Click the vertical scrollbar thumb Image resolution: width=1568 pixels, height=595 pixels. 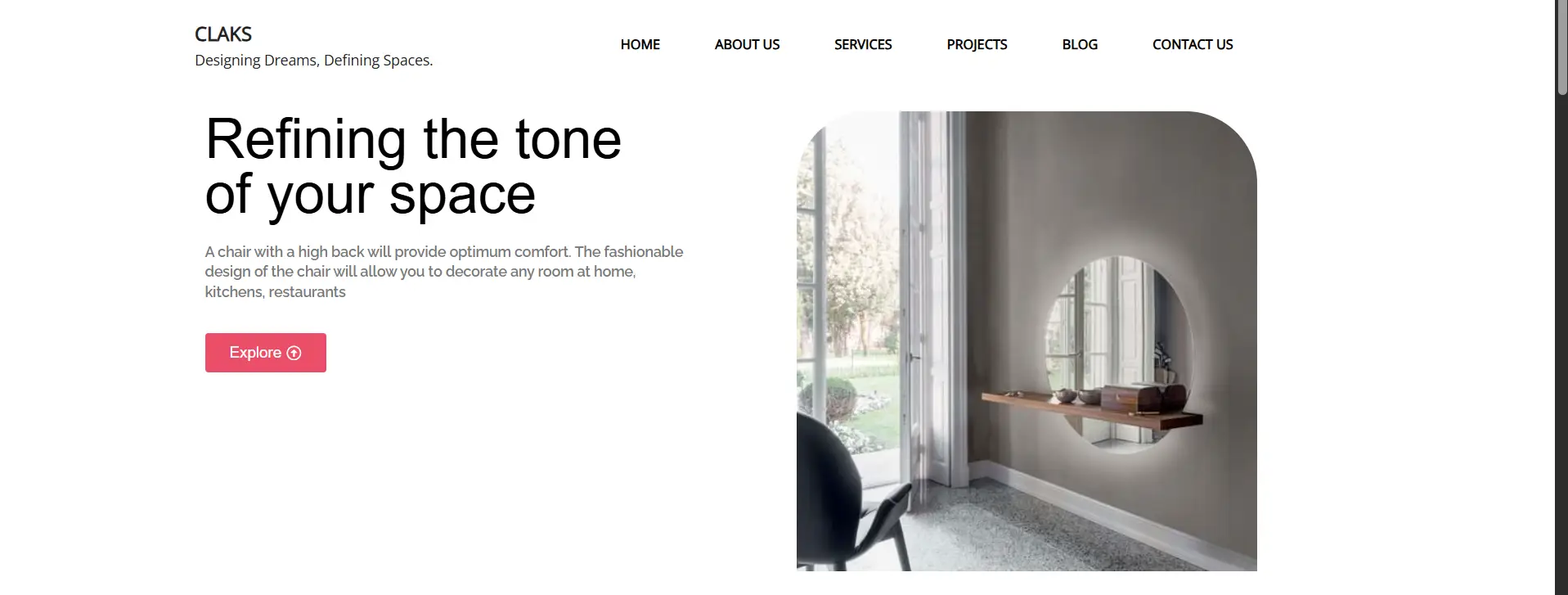(x=1561, y=49)
